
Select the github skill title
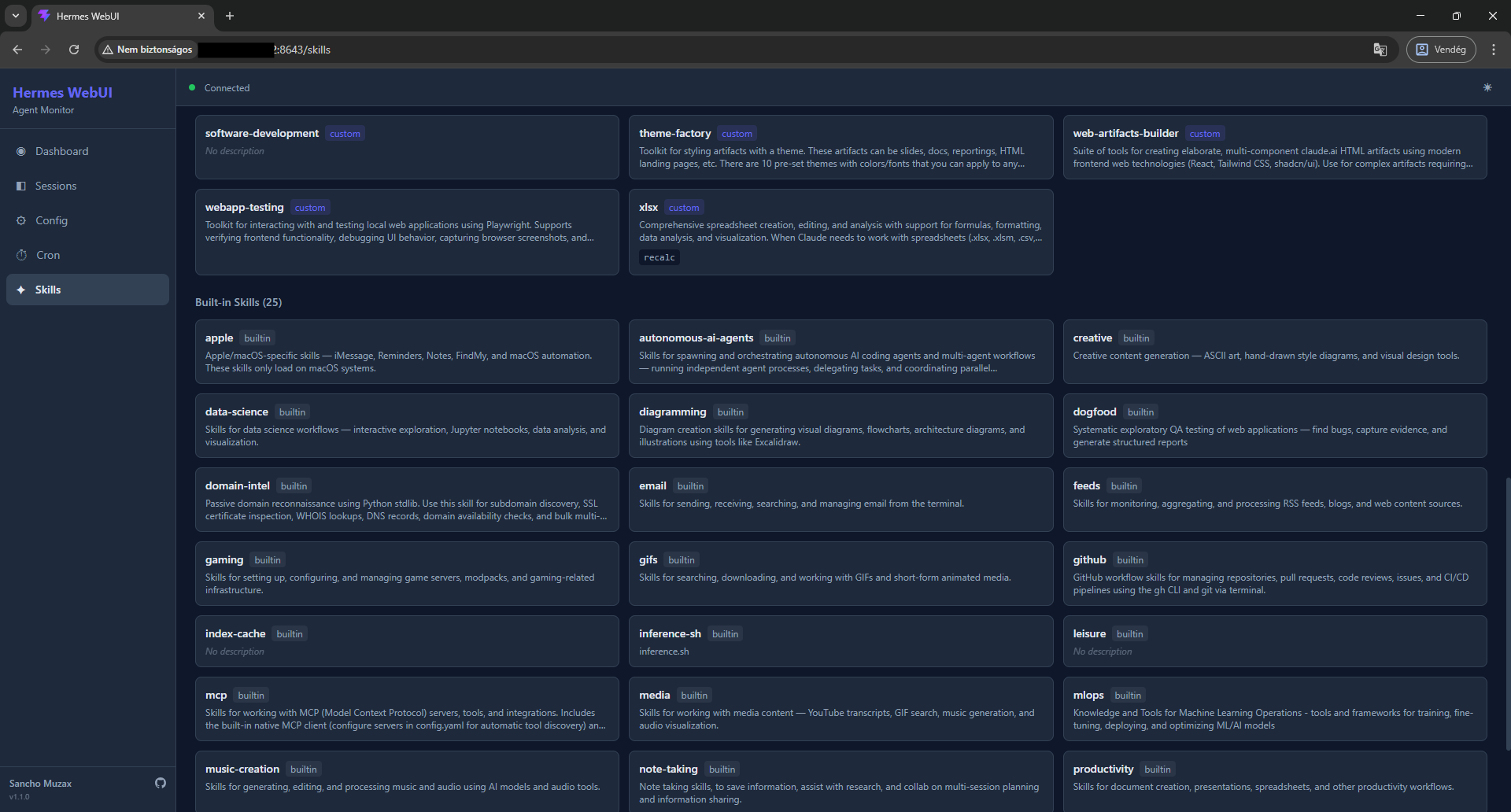click(x=1089, y=559)
